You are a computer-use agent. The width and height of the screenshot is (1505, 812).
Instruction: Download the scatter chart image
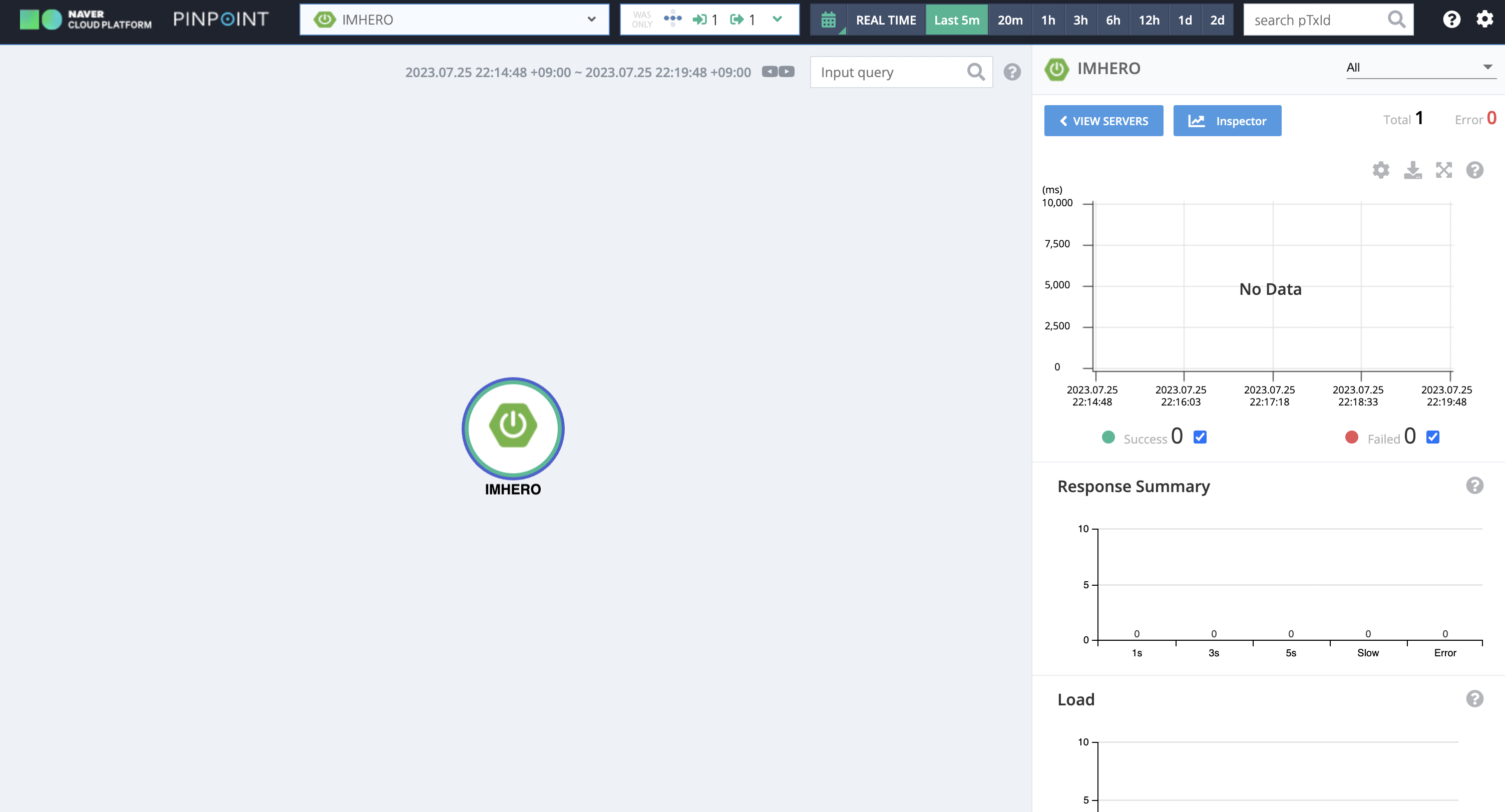point(1413,170)
